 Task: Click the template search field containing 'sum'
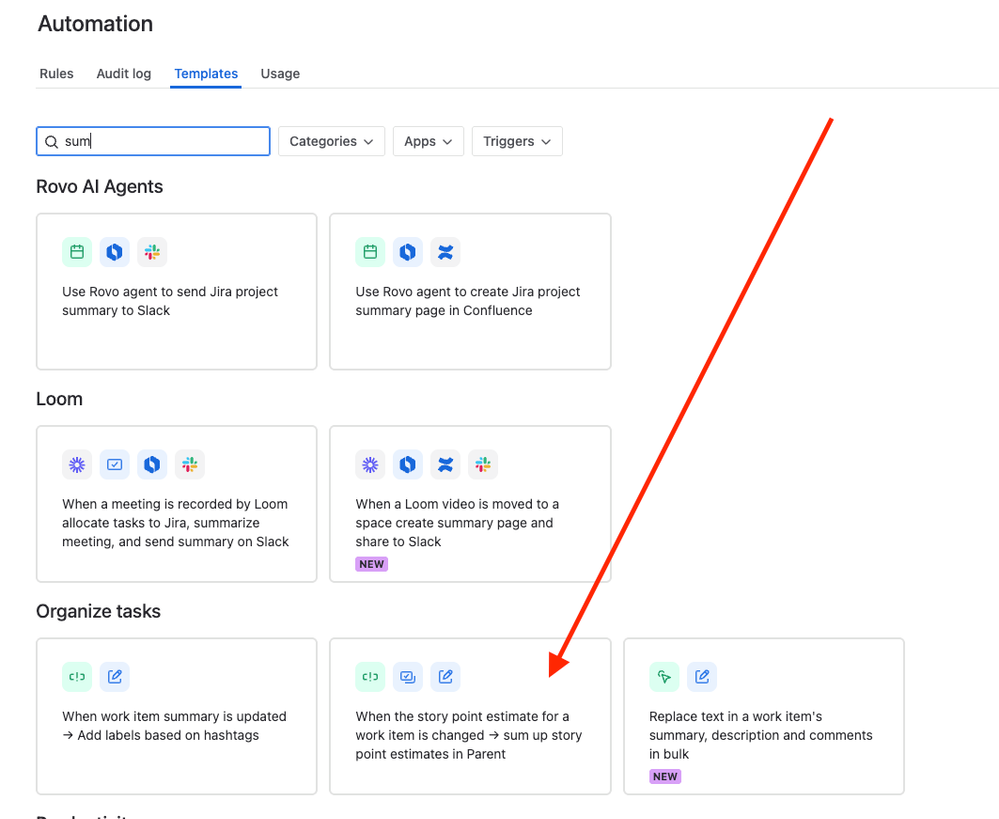click(153, 141)
